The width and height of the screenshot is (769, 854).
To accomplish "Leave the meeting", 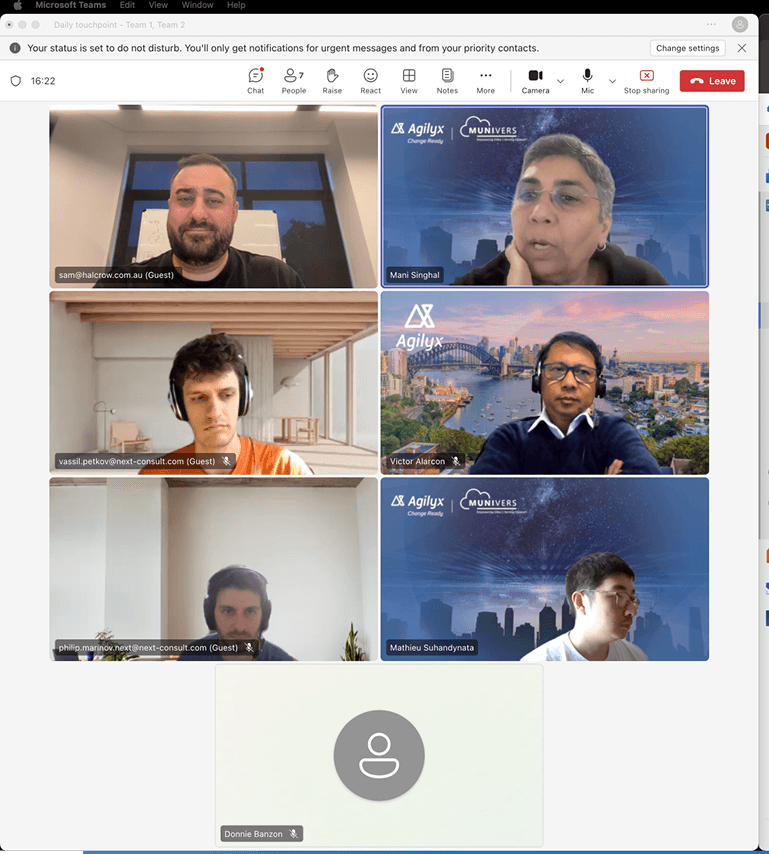I will (712, 81).
